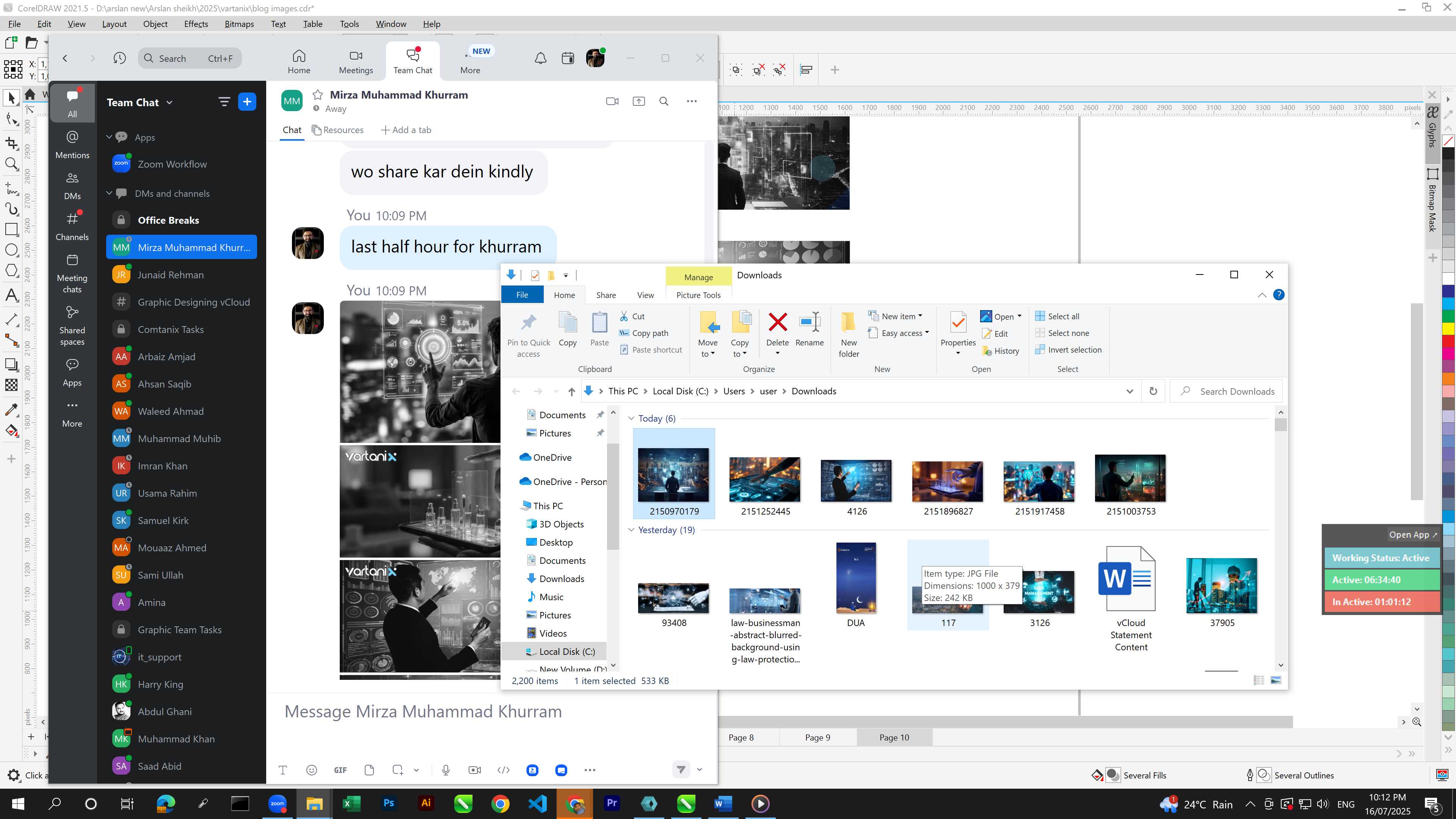Go up one folder level in Explorer
Image resolution: width=1456 pixels, height=819 pixels.
pos(571,391)
